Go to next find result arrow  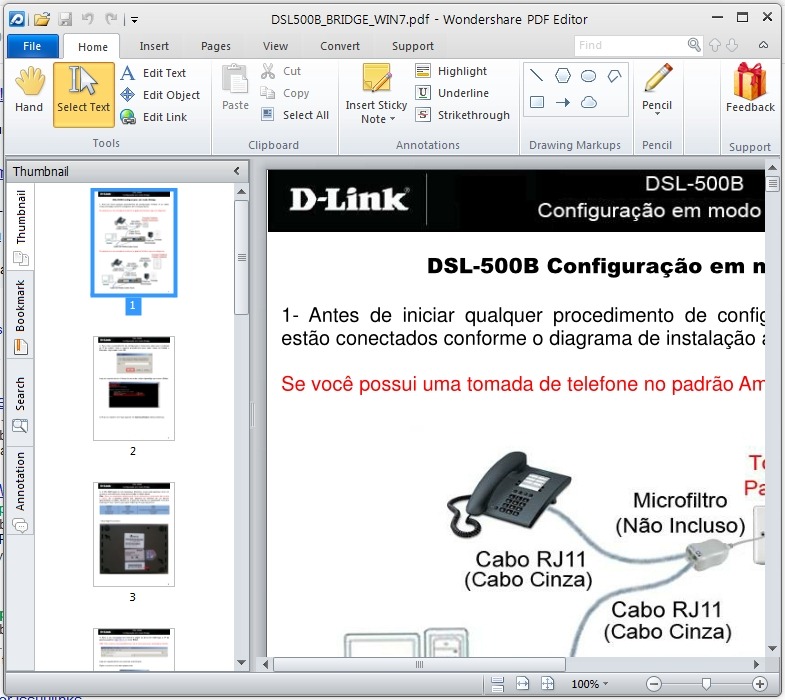coord(732,46)
